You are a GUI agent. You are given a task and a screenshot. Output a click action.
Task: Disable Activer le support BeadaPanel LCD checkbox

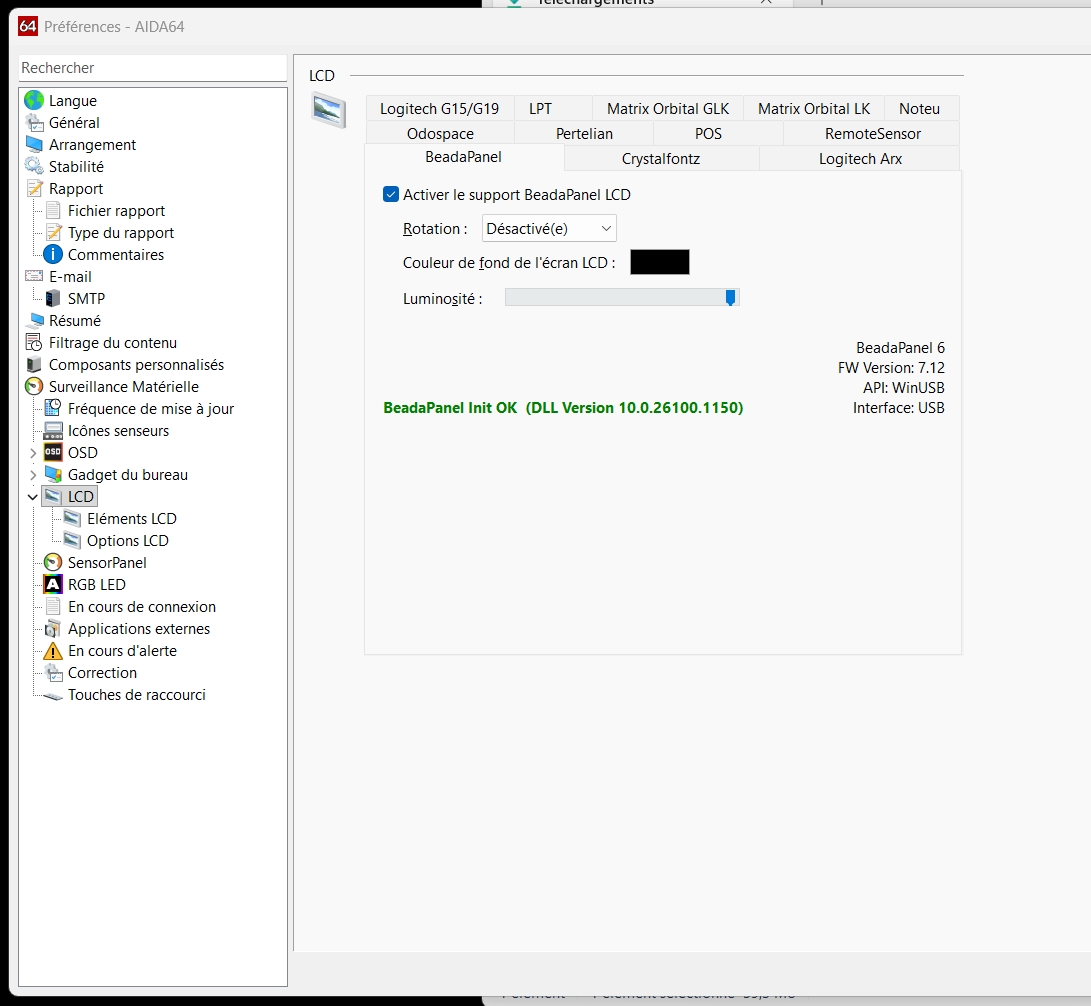pyautogui.click(x=391, y=194)
